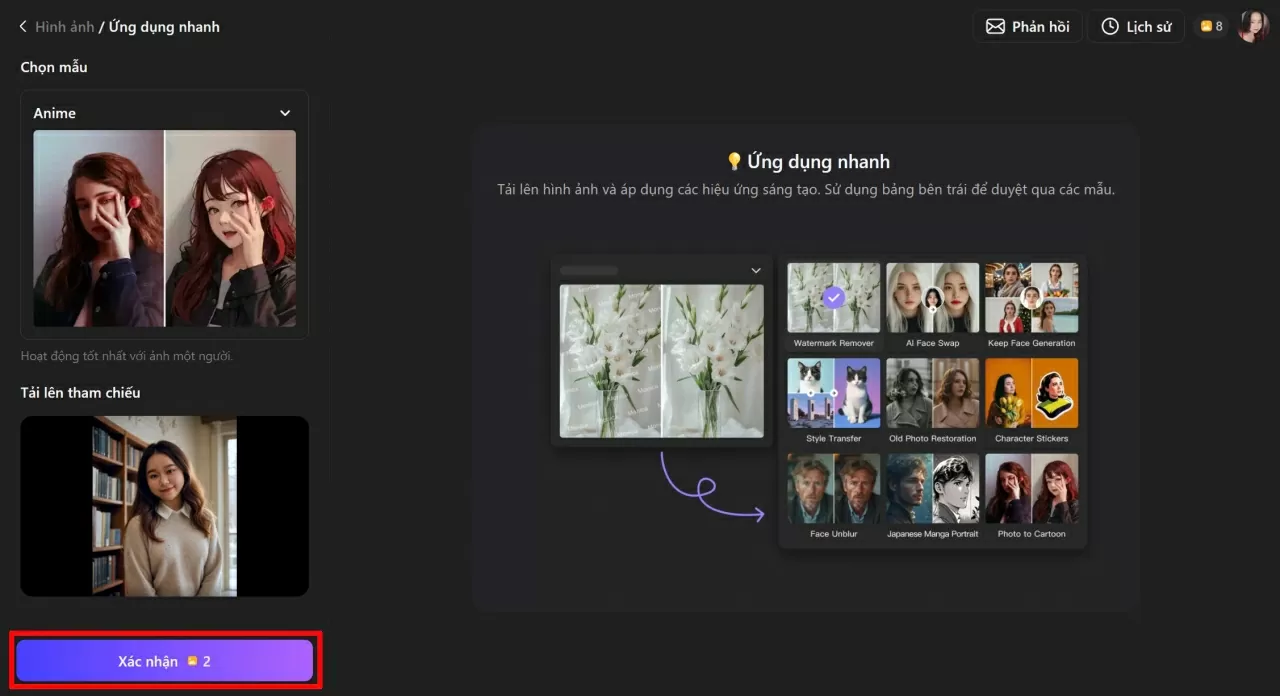Select the AI Face Swap thumbnail
Image resolution: width=1280 pixels, height=696 pixels.
click(x=932, y=298)
